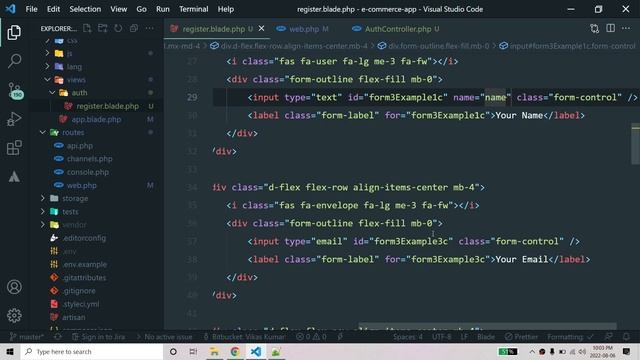The image size is (640, 360).
Task: Open console.php in Explorer
Action: pos(88,172)
